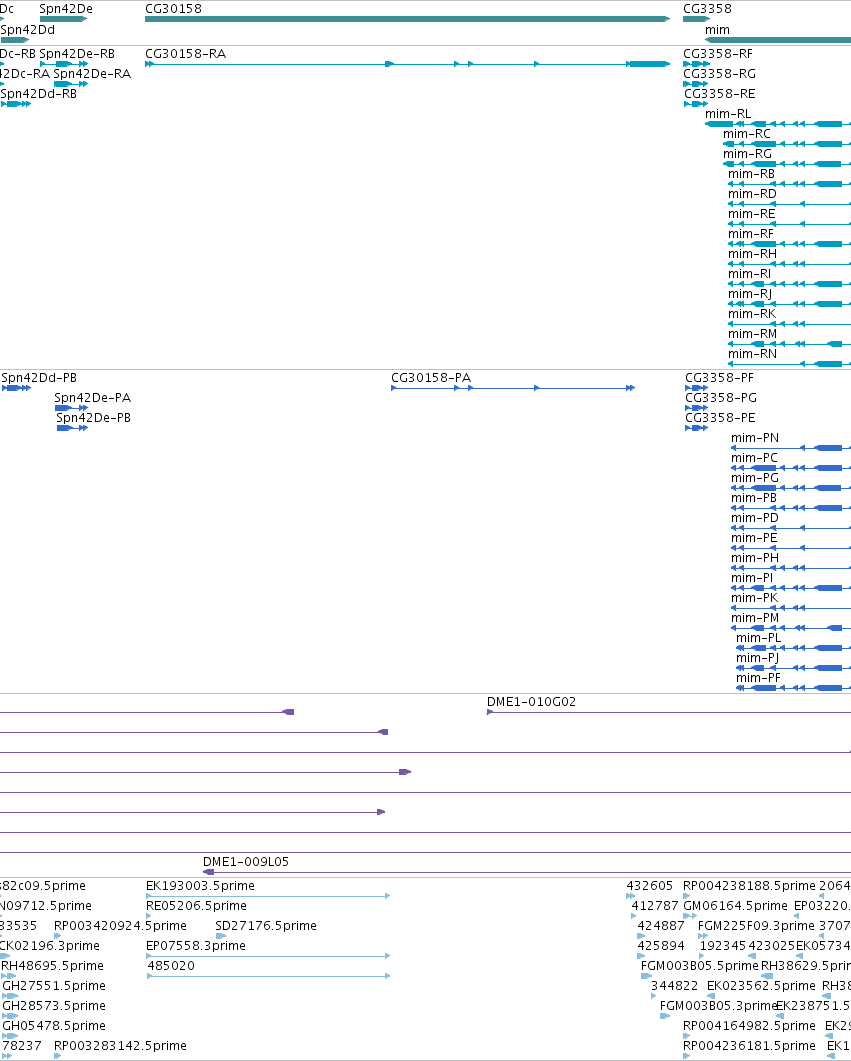Open transcript CG30158-RA

185,53
